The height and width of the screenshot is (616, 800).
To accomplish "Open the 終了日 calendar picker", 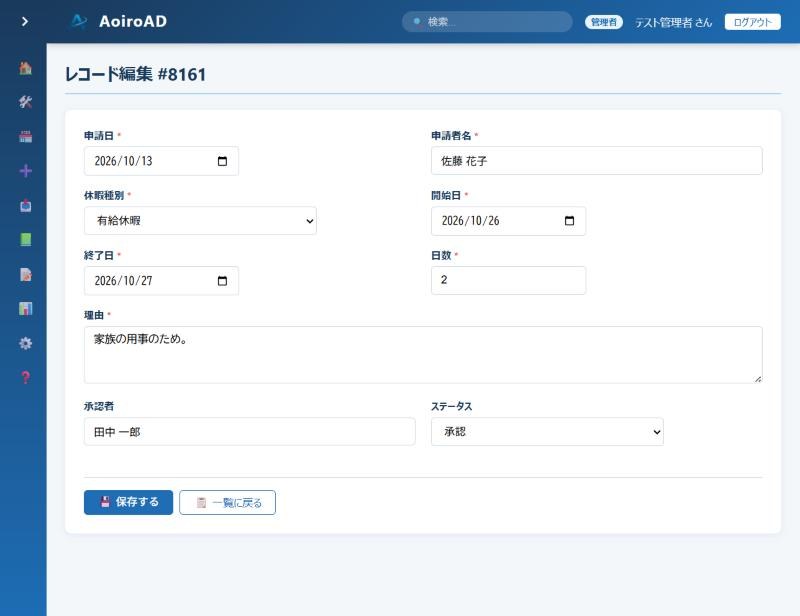I will (x=222, y=281).
